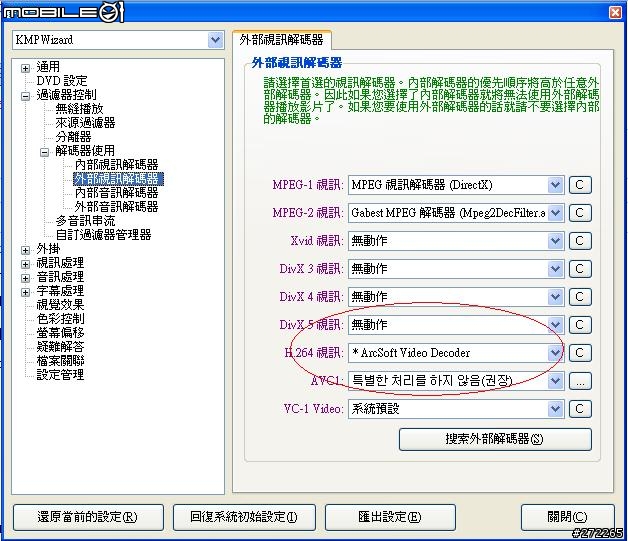Select 疑難解答 in the tree
Viewport: 628px width, 541px height.
(x=60, y=347)
